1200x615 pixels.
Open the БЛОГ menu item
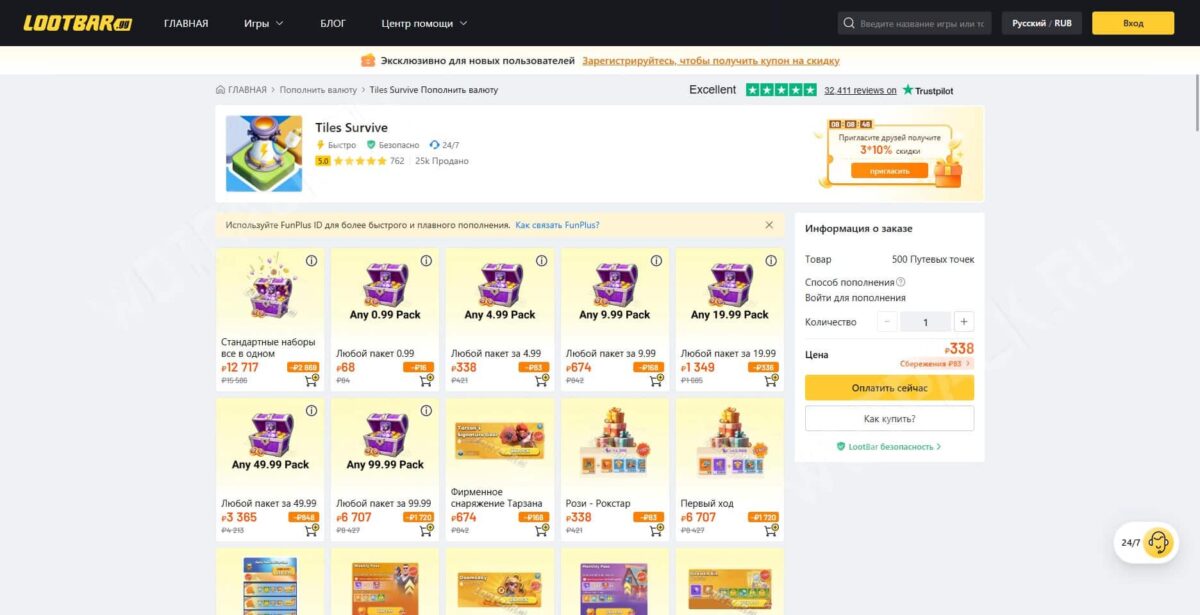pos(333,23)
